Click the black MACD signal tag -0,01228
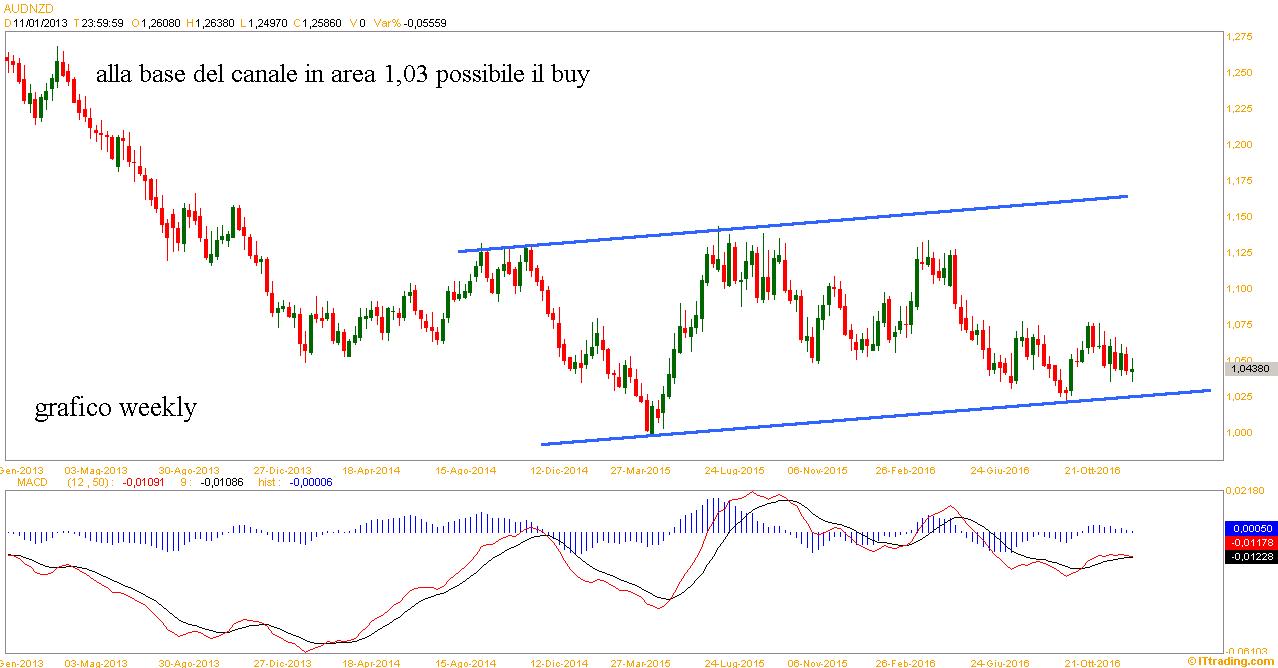This screenshot has width=1278, height=668. 1249,557
